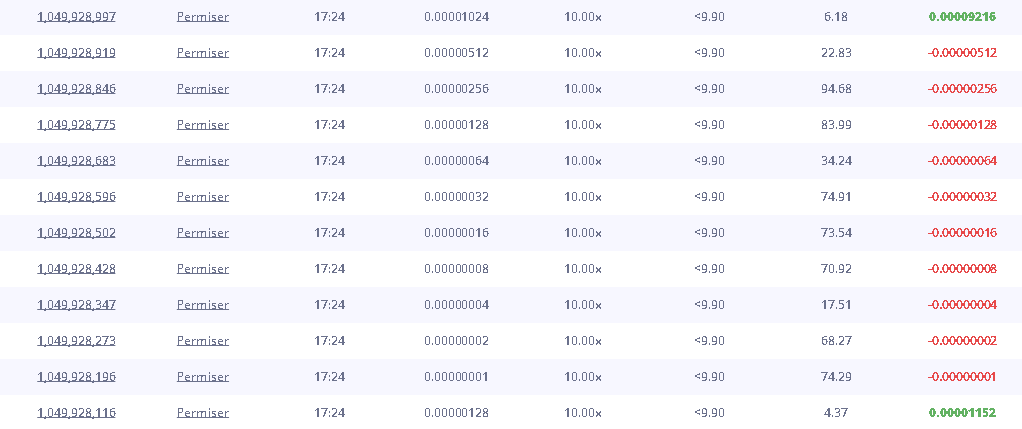This screenshot has height=429, width=1022.
Task: Select bet ID 1,049,928,596
Action: click(76, 197)
